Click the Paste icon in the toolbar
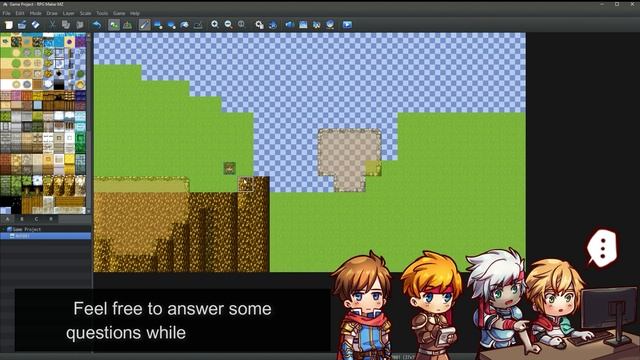 pyautogui.click(x=80, y=25)
